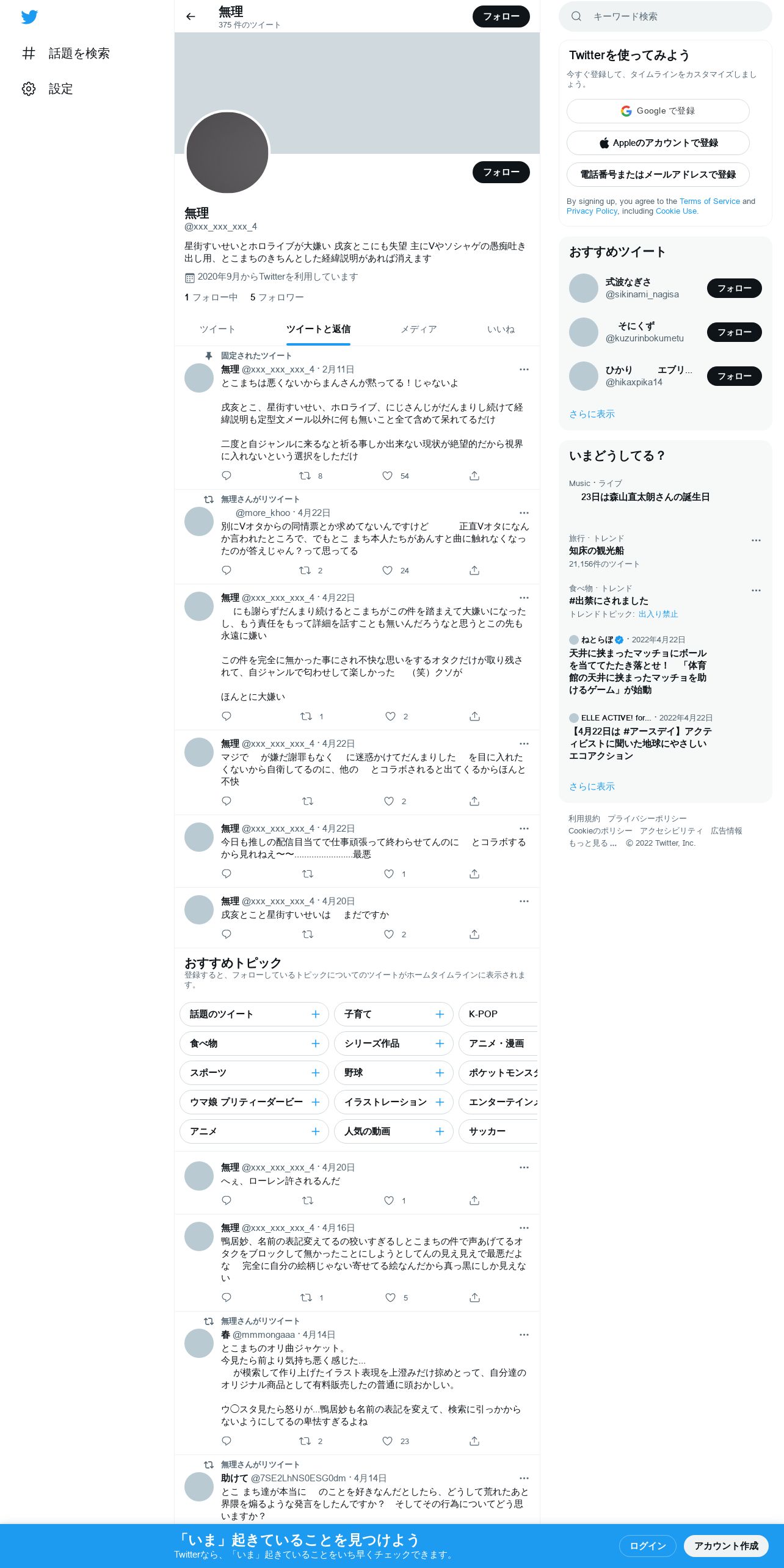Like the @more_khoo tweet with 24 likes
The height and width of the screenshot is (1568, 784).
387,570
